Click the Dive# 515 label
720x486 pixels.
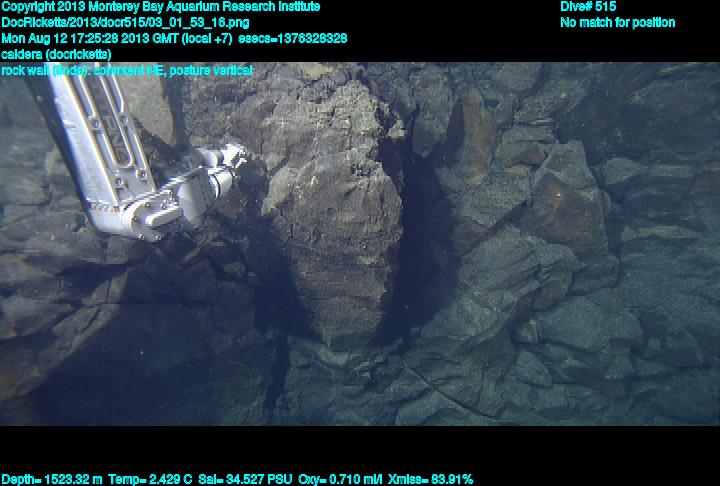(x=587, y=7)
